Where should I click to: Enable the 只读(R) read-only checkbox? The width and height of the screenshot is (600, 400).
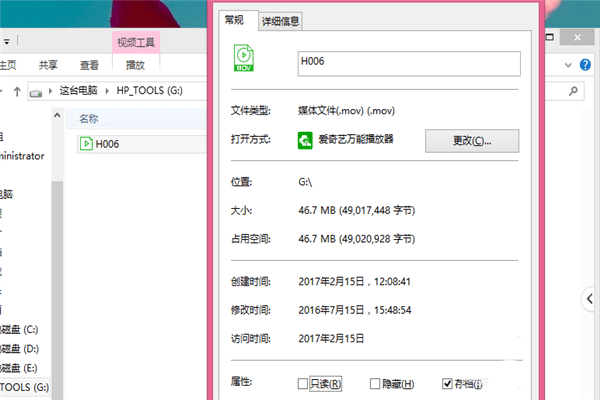point(302,383)
